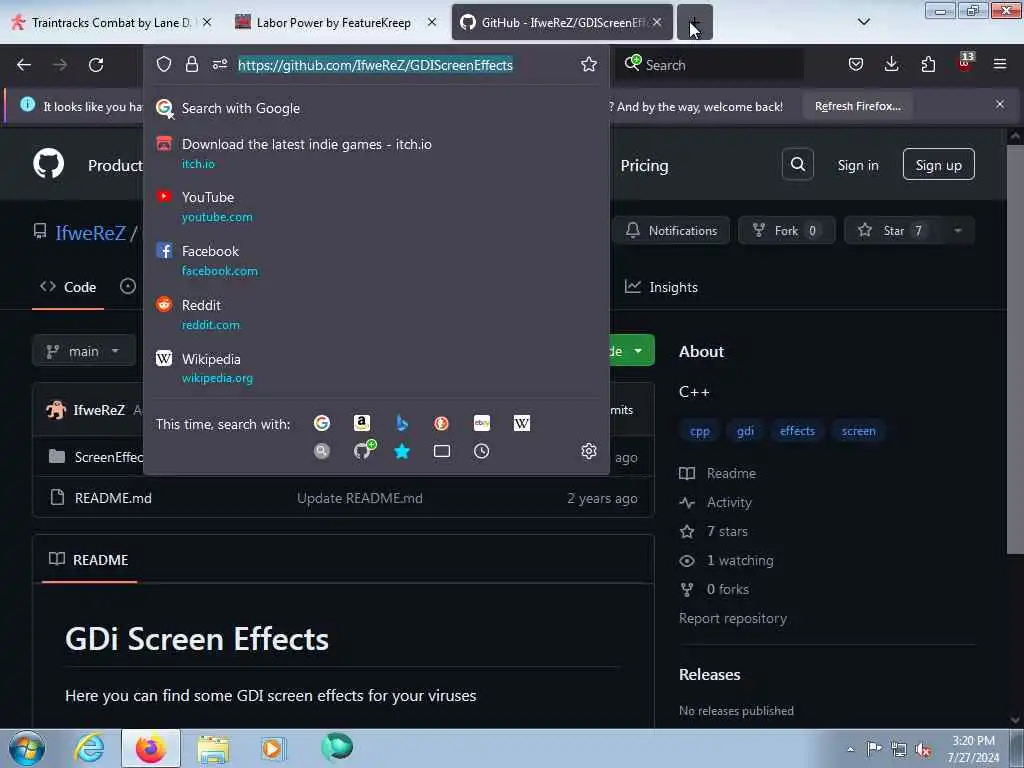Click the Refresh Firefox button
The height and width of the screenshot is (768, 1024).
tap(857, 106)
